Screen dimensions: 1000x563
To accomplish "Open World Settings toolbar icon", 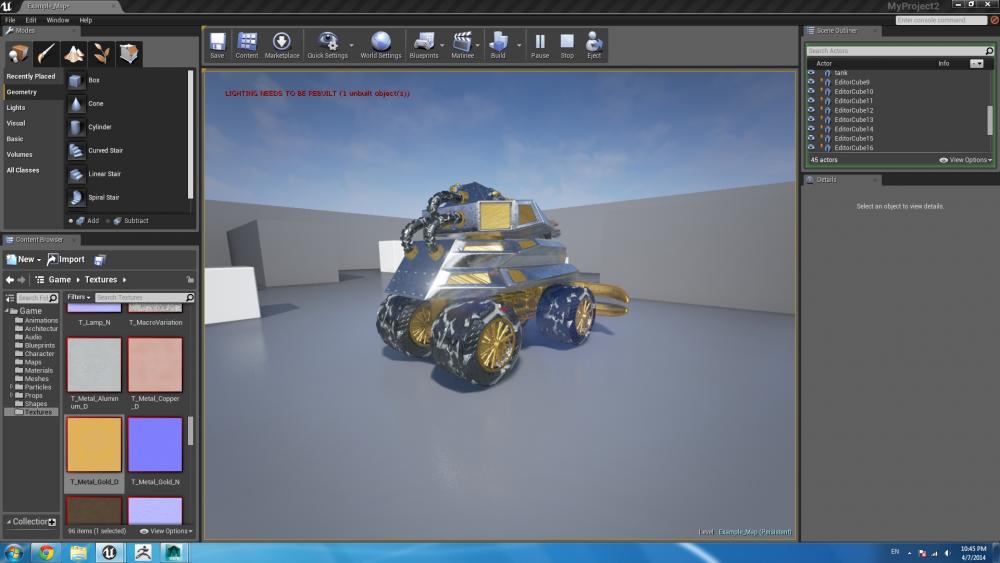I will (381, 45).
